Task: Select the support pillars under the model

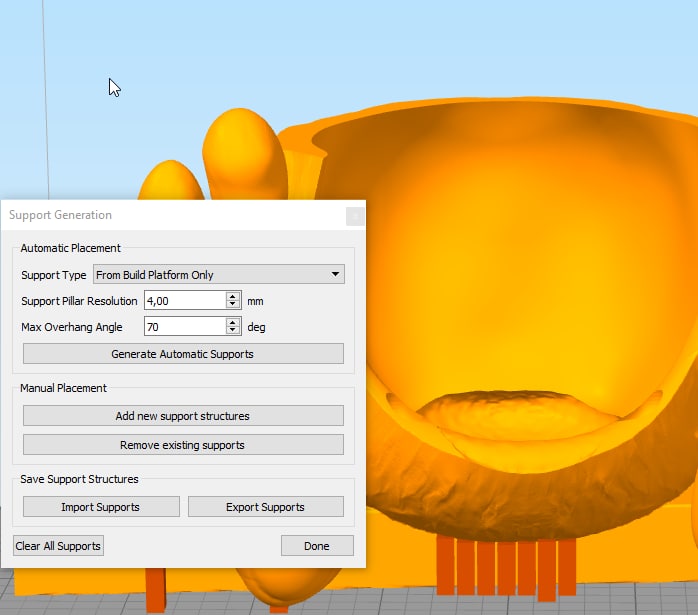Action: click(x=506, y=567)
